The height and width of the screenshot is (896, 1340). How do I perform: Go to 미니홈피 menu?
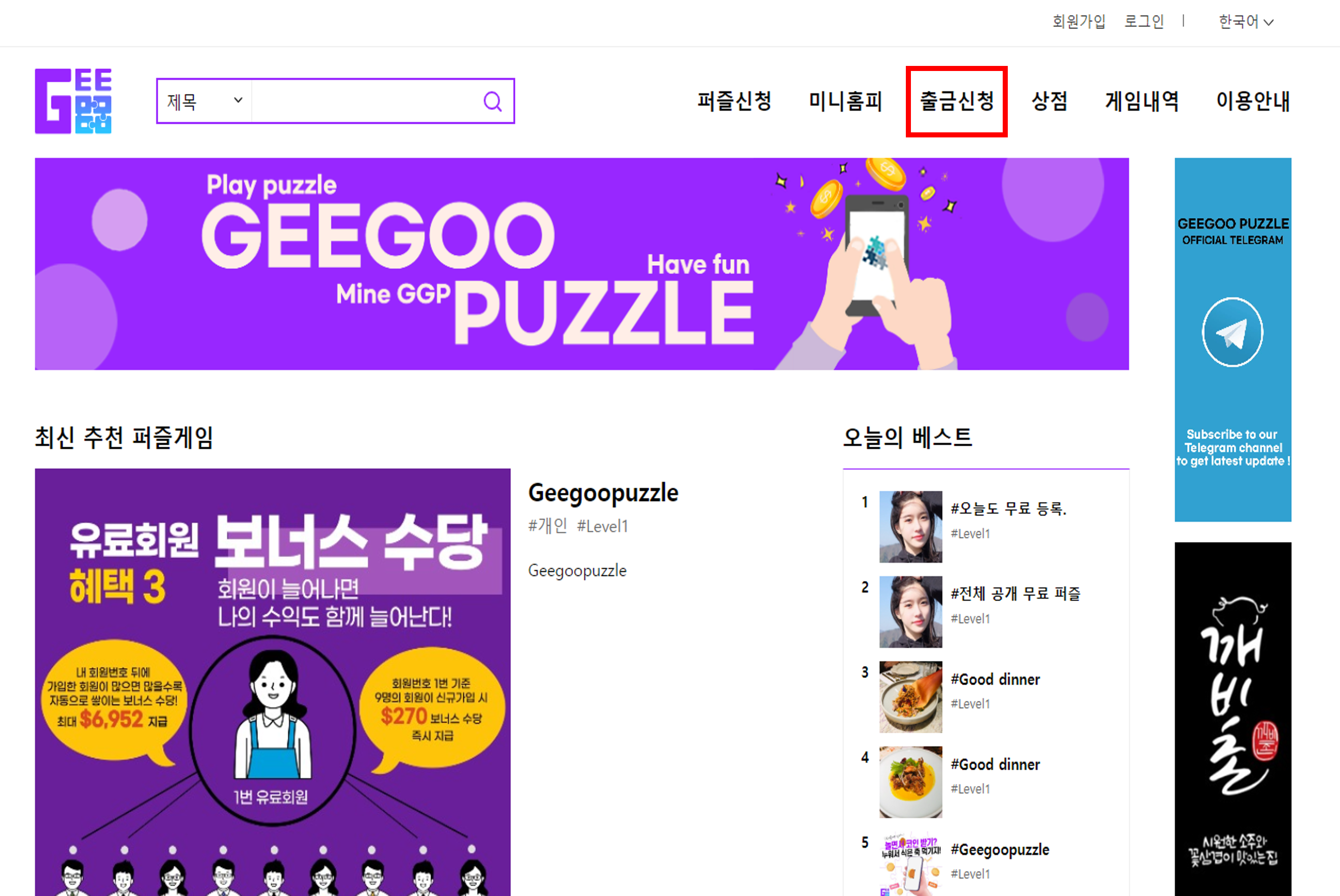pos(845,101)
